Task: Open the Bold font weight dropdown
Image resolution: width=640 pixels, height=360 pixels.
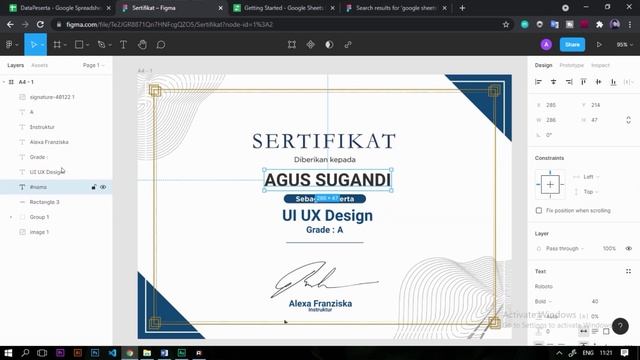Action: click(x=543, y=301)
